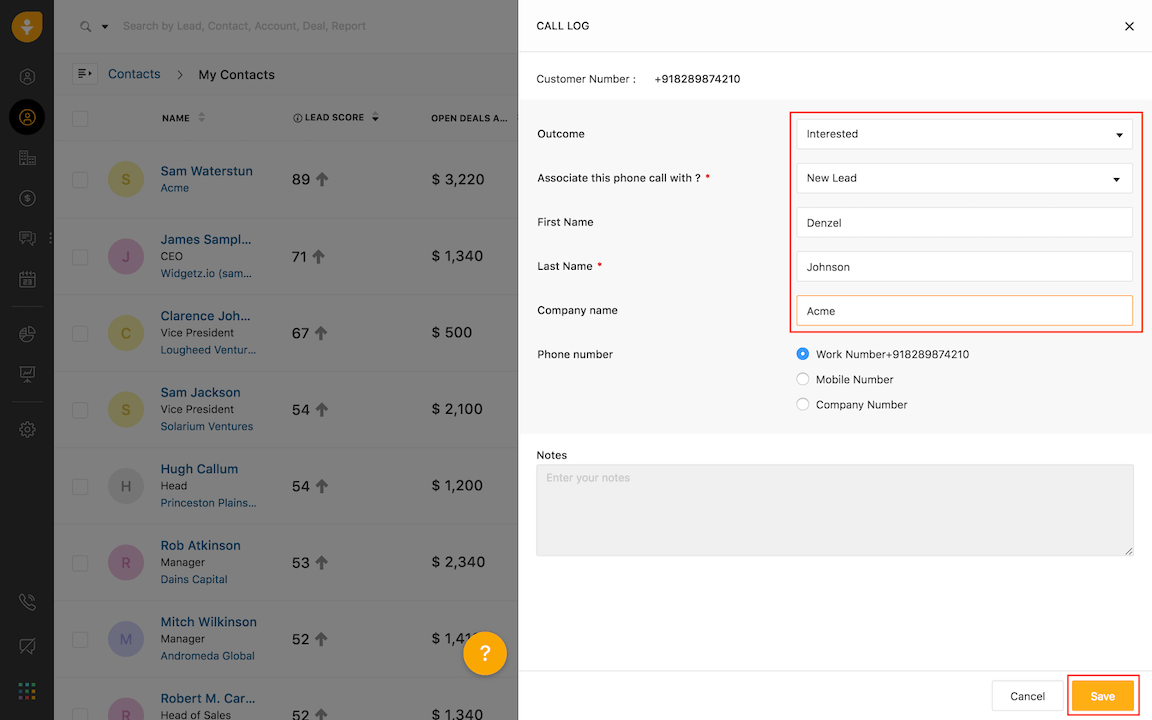Open the New Lead association dropdown
Viewport: 1152px width, 720px height.
(964, 178)
